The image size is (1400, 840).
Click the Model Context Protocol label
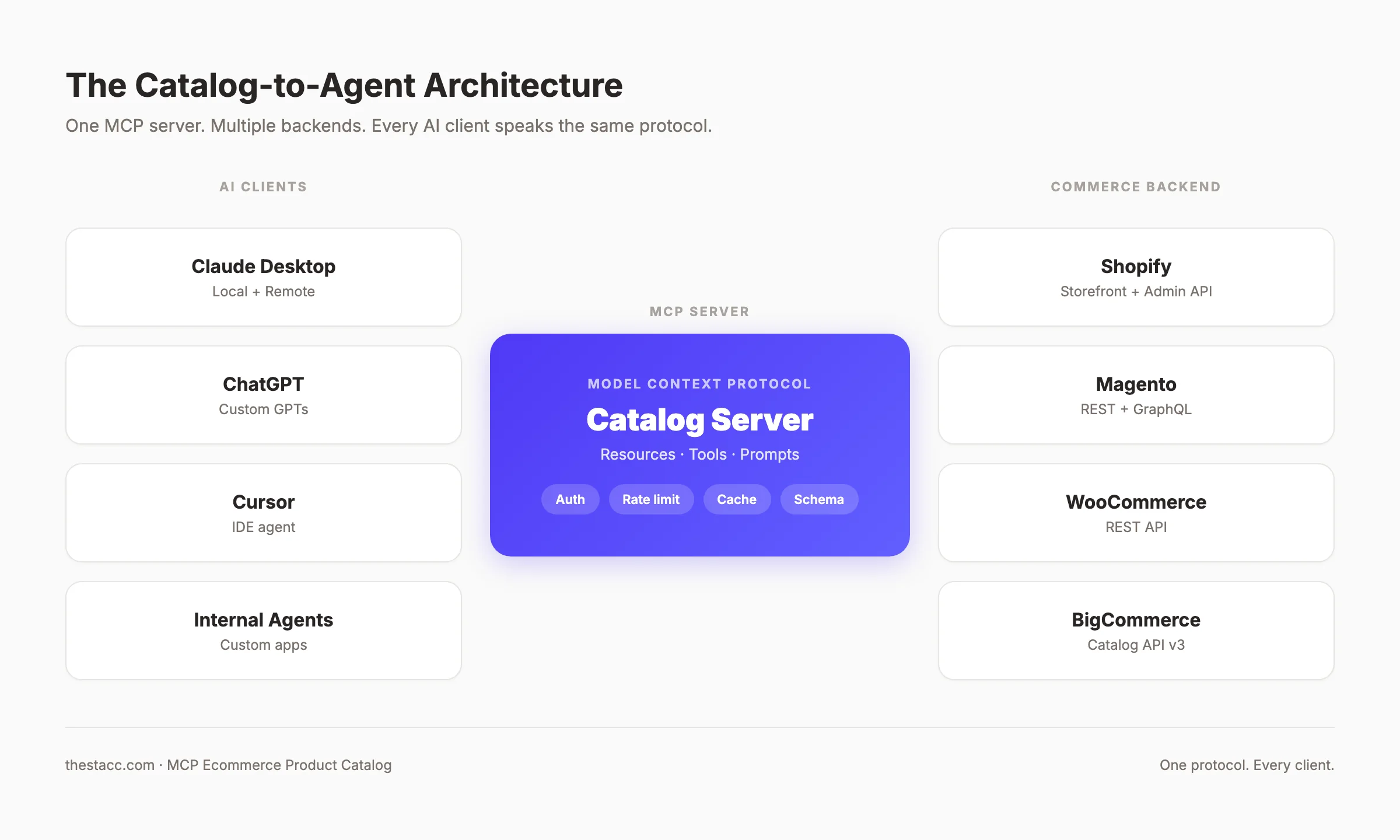(x=700, y=384)
